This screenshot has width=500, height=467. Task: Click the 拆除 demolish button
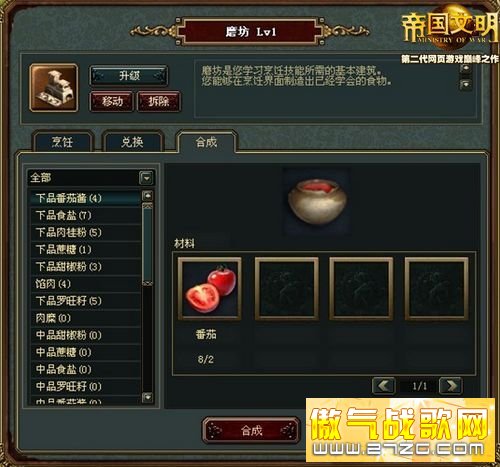click(x=159, y=101)
